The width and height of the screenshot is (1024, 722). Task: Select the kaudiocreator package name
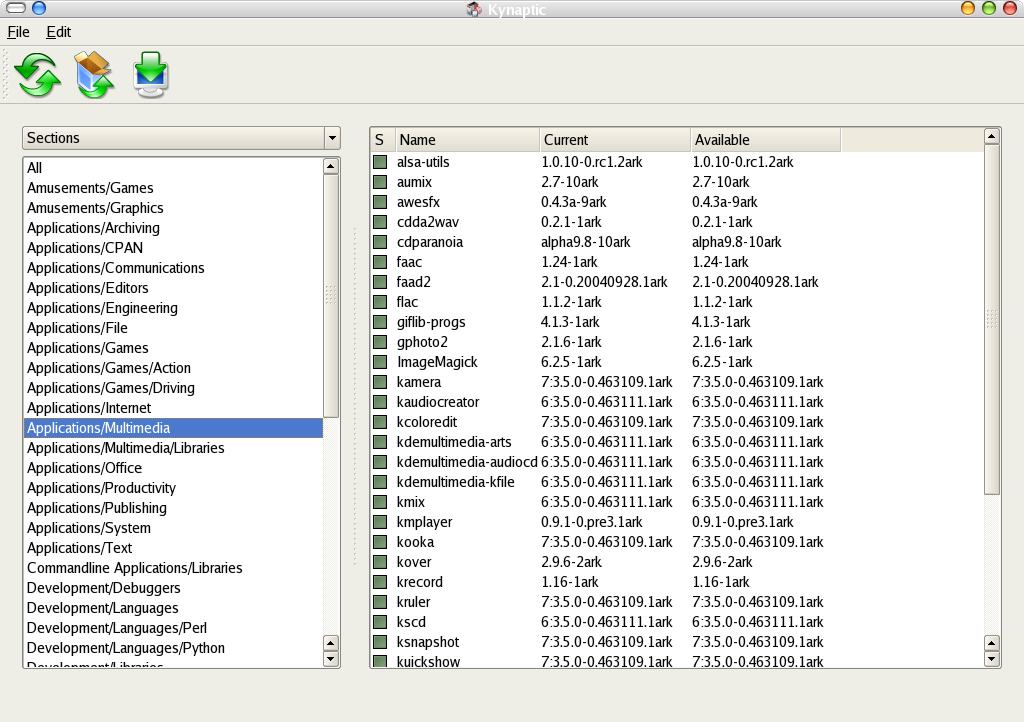[x=438, y=402]
